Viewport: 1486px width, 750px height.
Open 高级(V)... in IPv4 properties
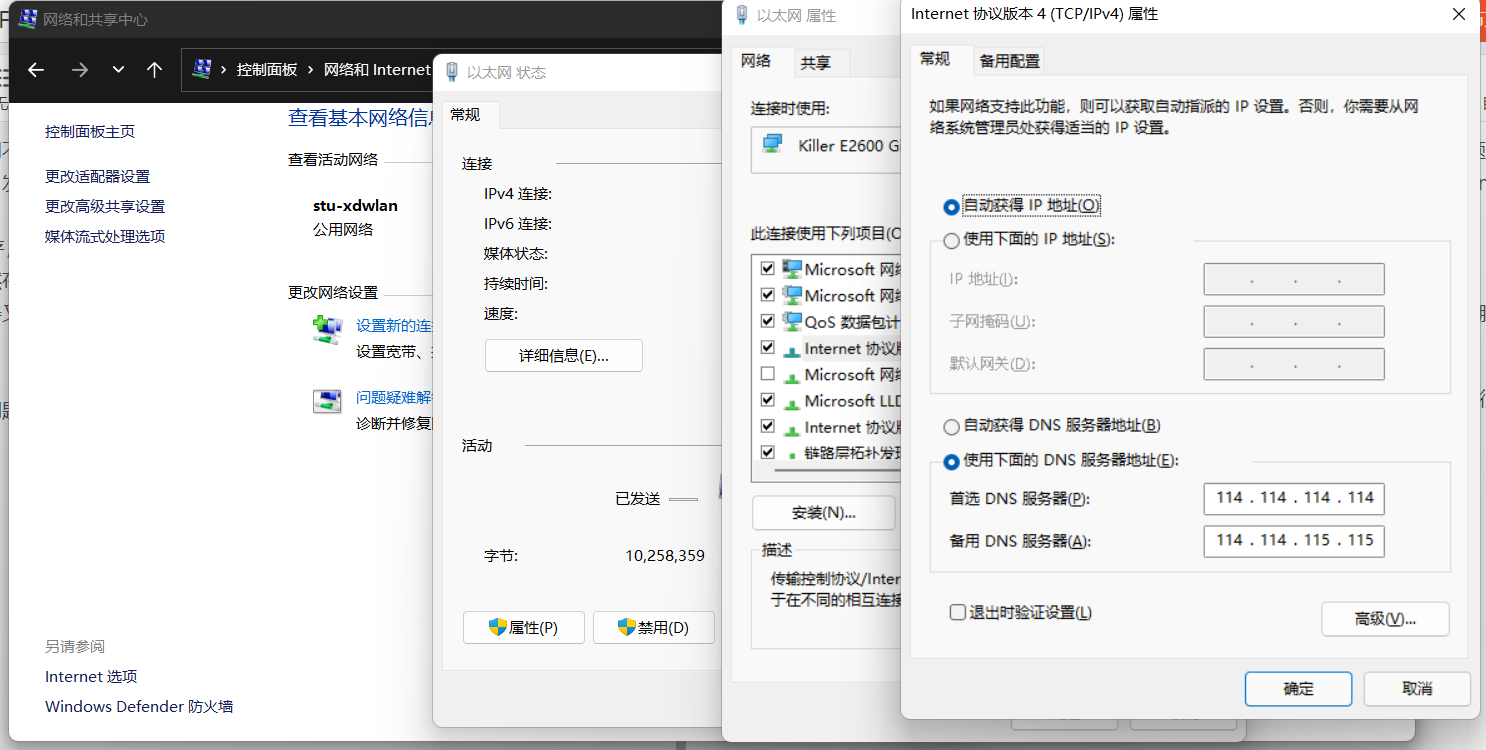[x=1385, y=619]
